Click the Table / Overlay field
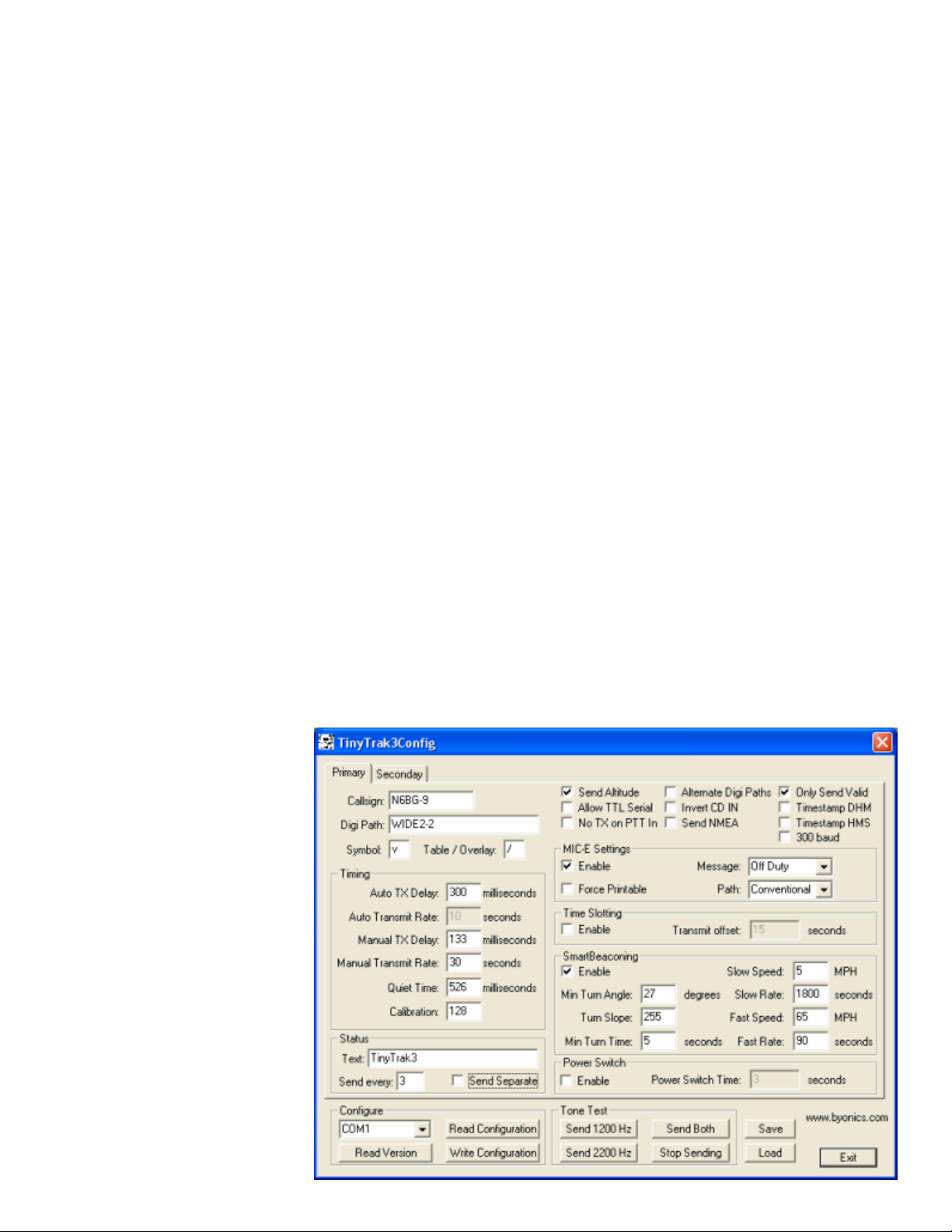The height and width of the screenshot is (1232, 952). point(514,850)
